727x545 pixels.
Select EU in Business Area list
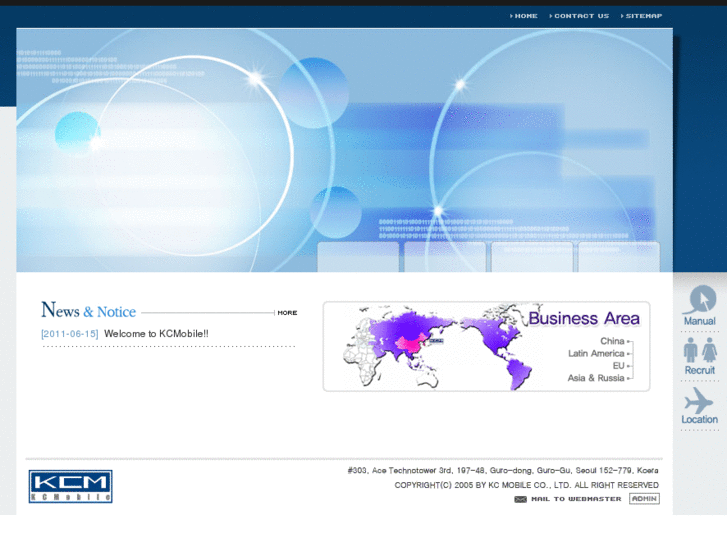point(619,365)
